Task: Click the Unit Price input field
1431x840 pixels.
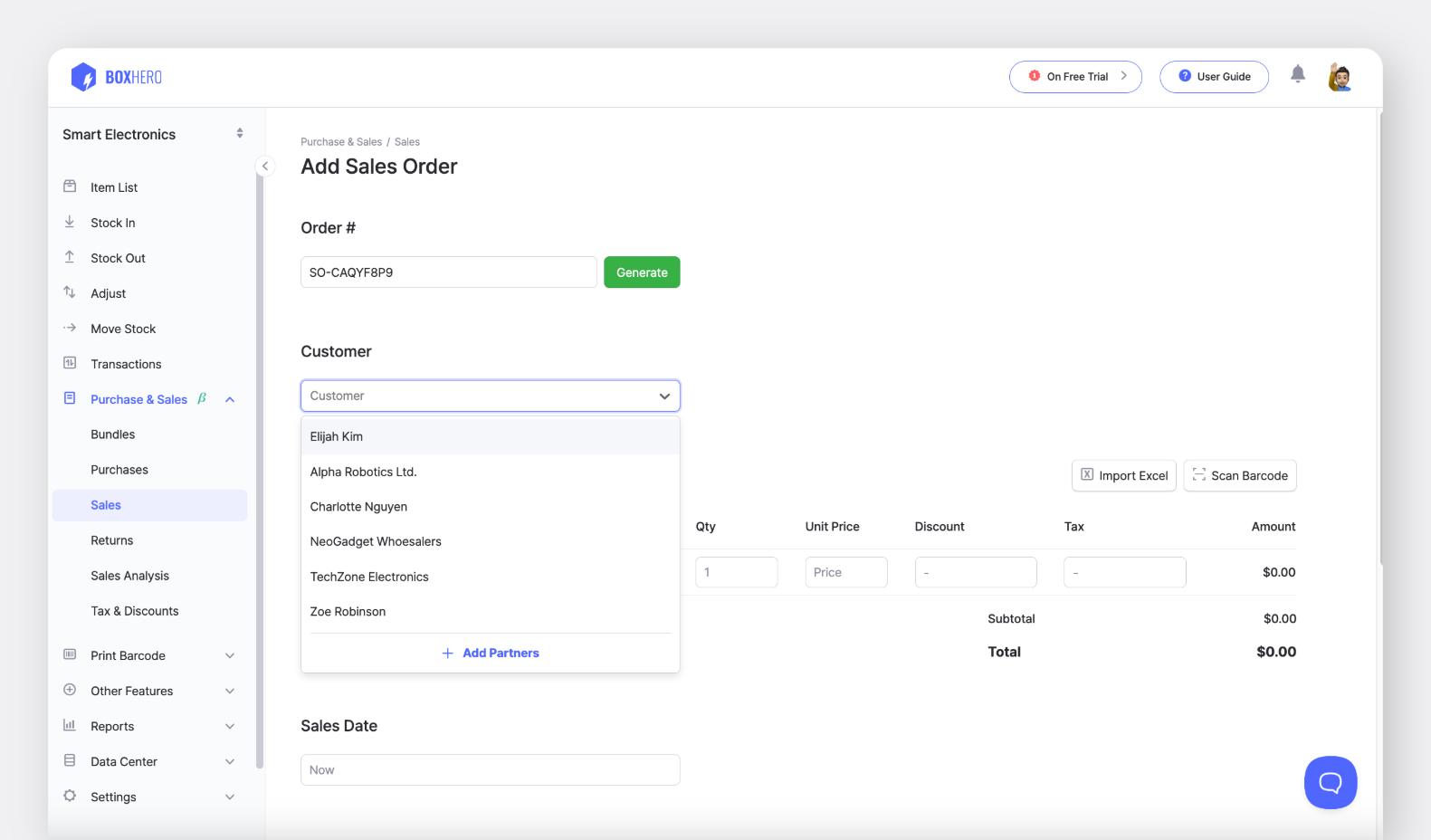Action: pyautogui.click(x=846, y=572)
